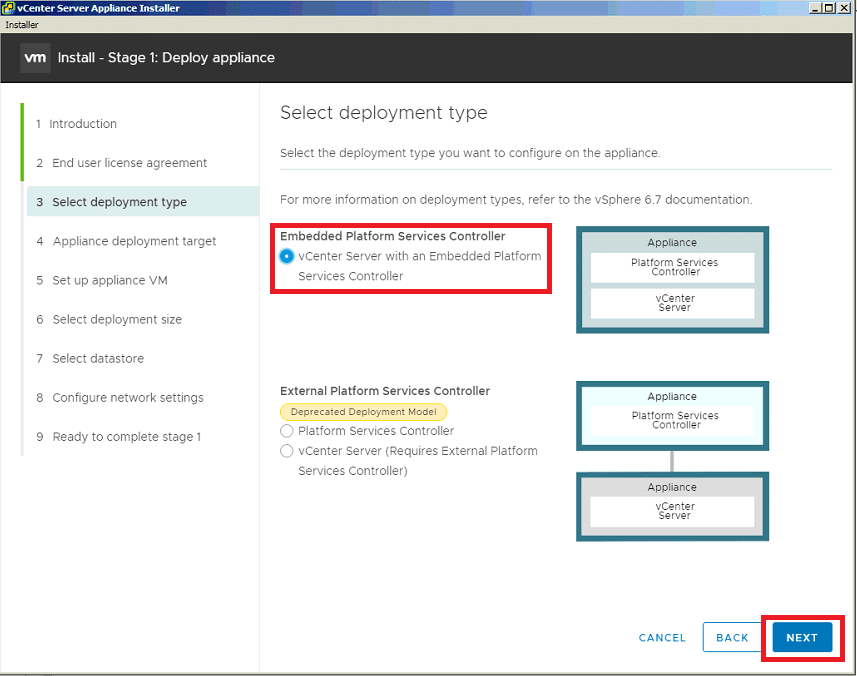Click the Deprecated Deployment Model badge
Viewport: 857px width, 676px height.
pos(363,412)
